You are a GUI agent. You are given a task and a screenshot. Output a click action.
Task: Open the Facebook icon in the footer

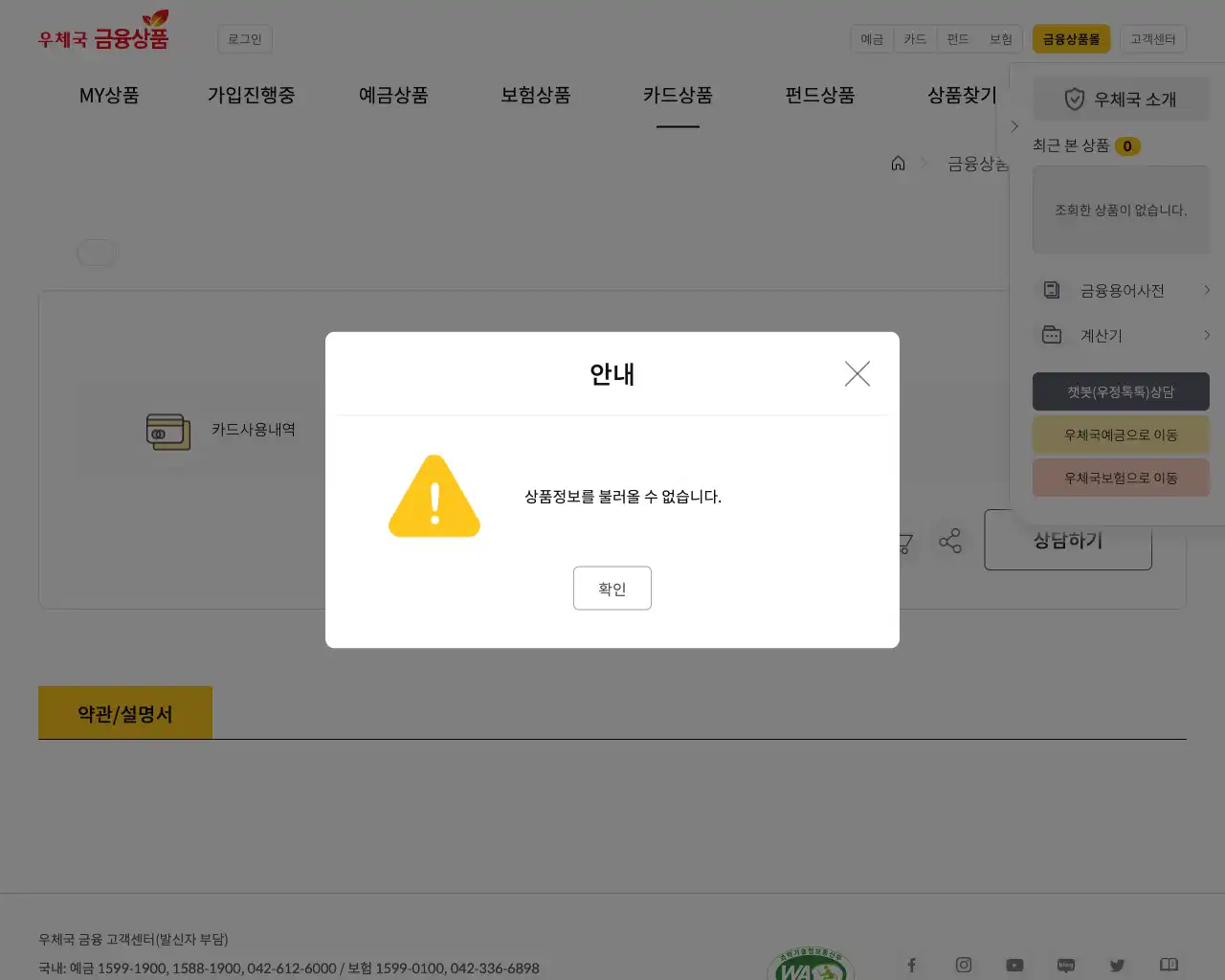tap(911, 965)
